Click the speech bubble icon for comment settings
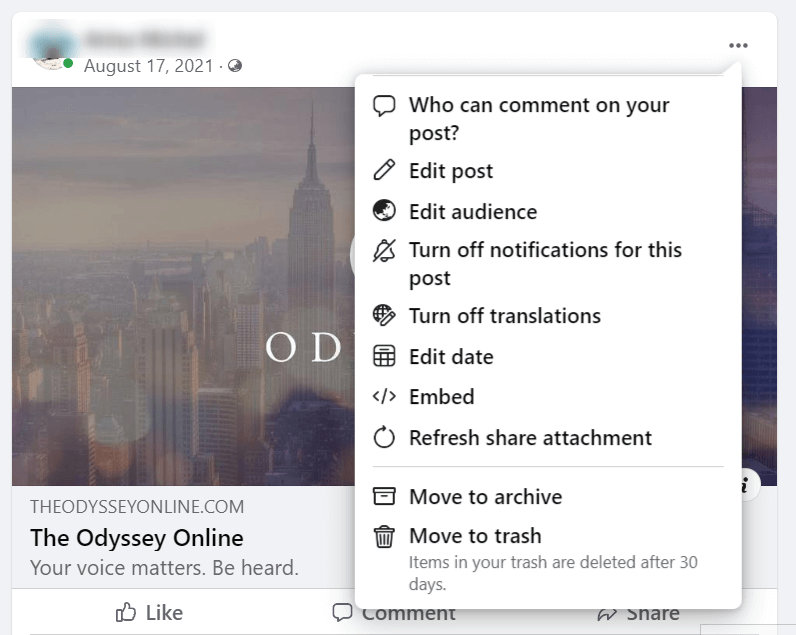The height and width of the screenshot is (635, 796). [384, 106]
